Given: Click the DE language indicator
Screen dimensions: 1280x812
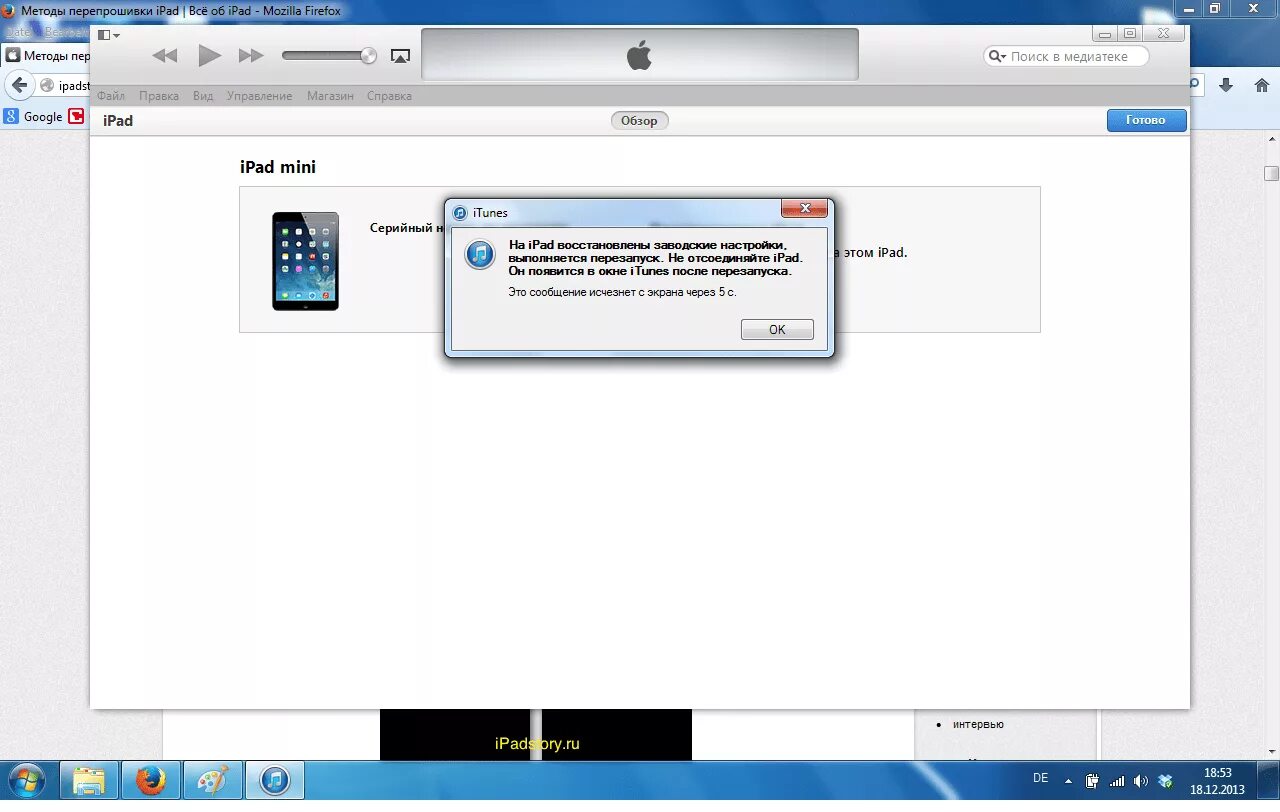Looking at the screenshot, I should point(1040,777).
